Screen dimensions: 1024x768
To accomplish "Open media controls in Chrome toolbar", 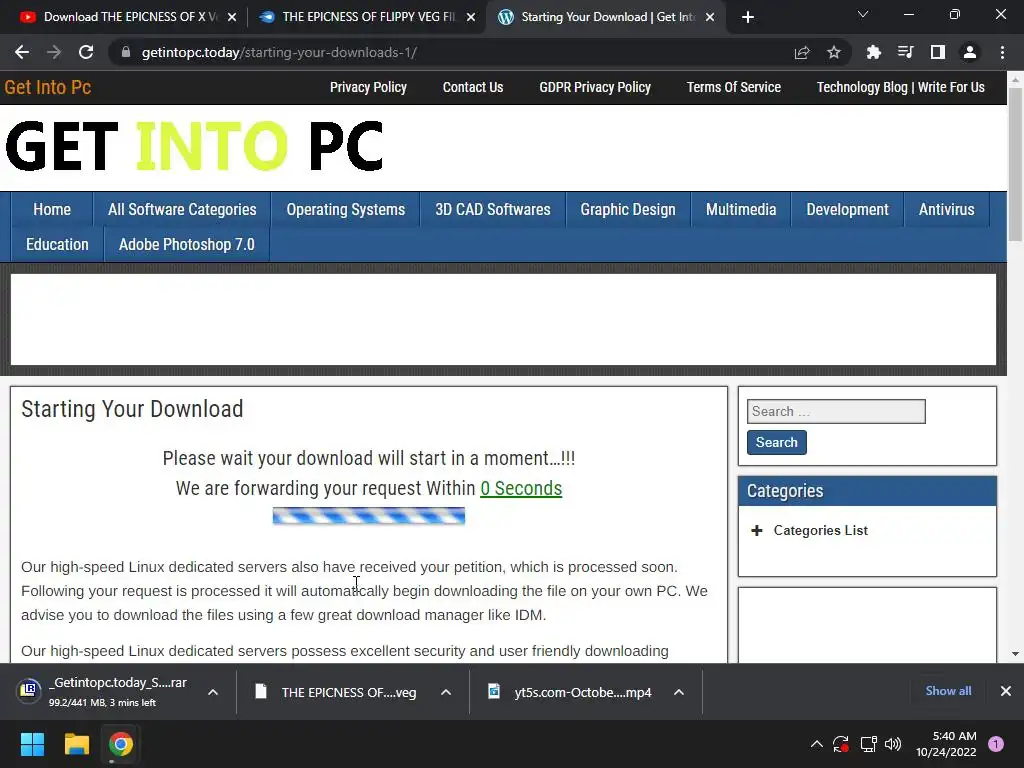I will tap(905, 52).
